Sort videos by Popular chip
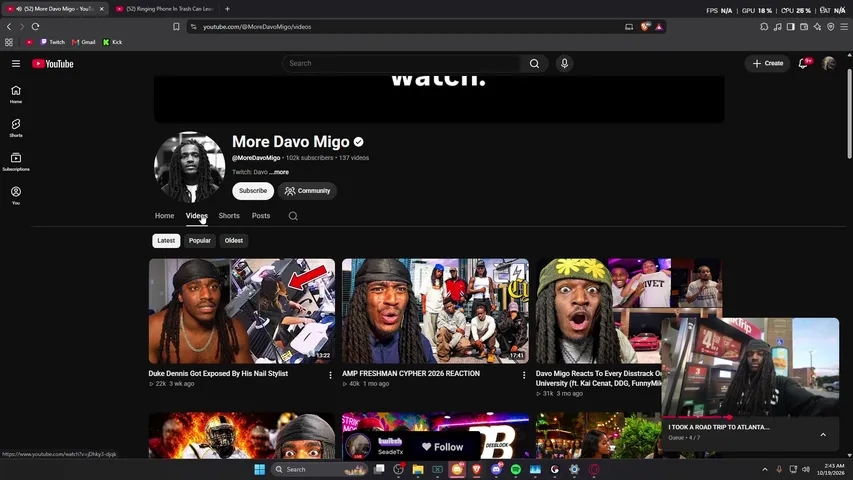The image size is (853, 480). point(200,241)
